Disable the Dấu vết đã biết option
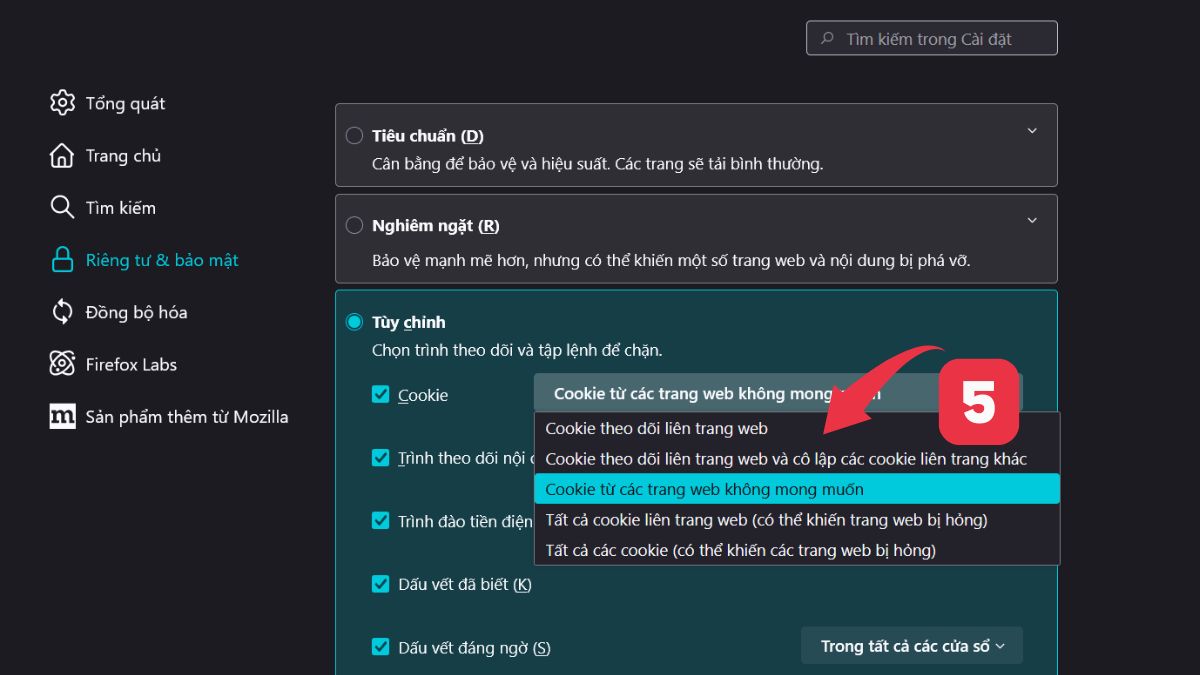Viewport: 1200px width, 675px height. point(381,584)
